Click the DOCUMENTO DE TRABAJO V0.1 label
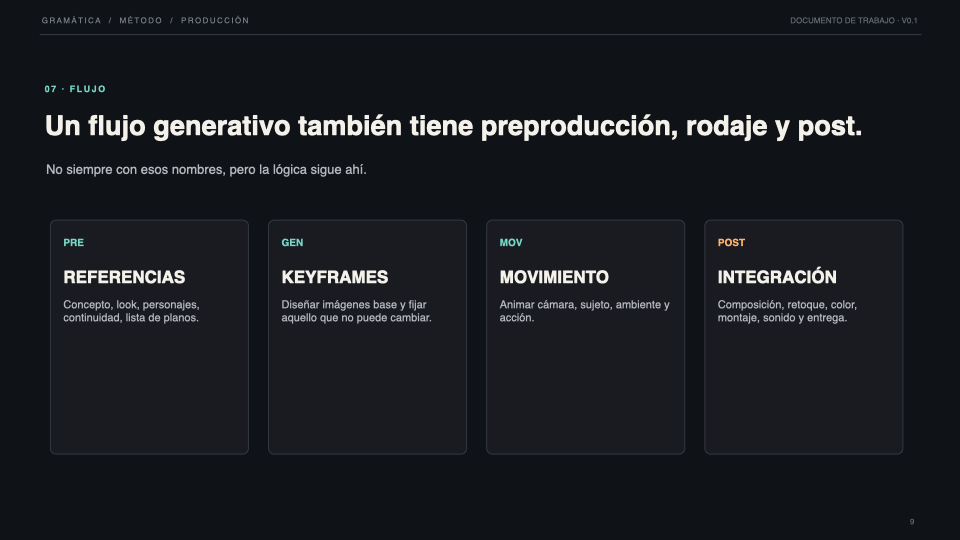The width and height of the screenshot is (960, 540). pyautogui.click(x=853, y=20)
